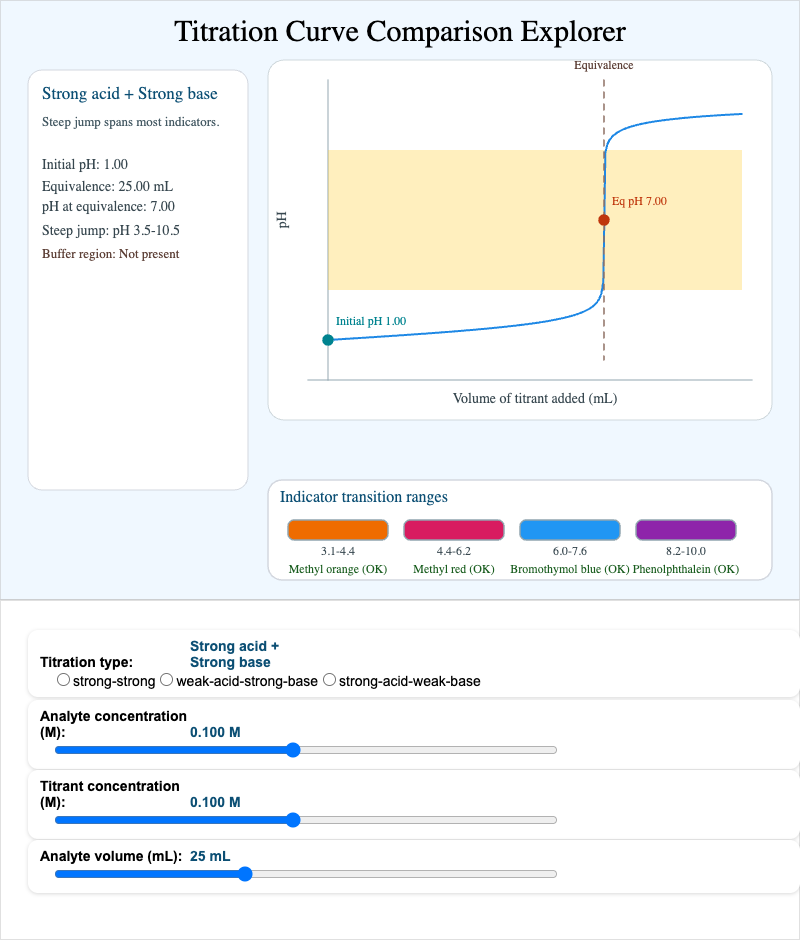This screenshot has width=800, height=942.
Task: Click the Phenolphthalein indicator swatch
Action: (x=686, y=530)
